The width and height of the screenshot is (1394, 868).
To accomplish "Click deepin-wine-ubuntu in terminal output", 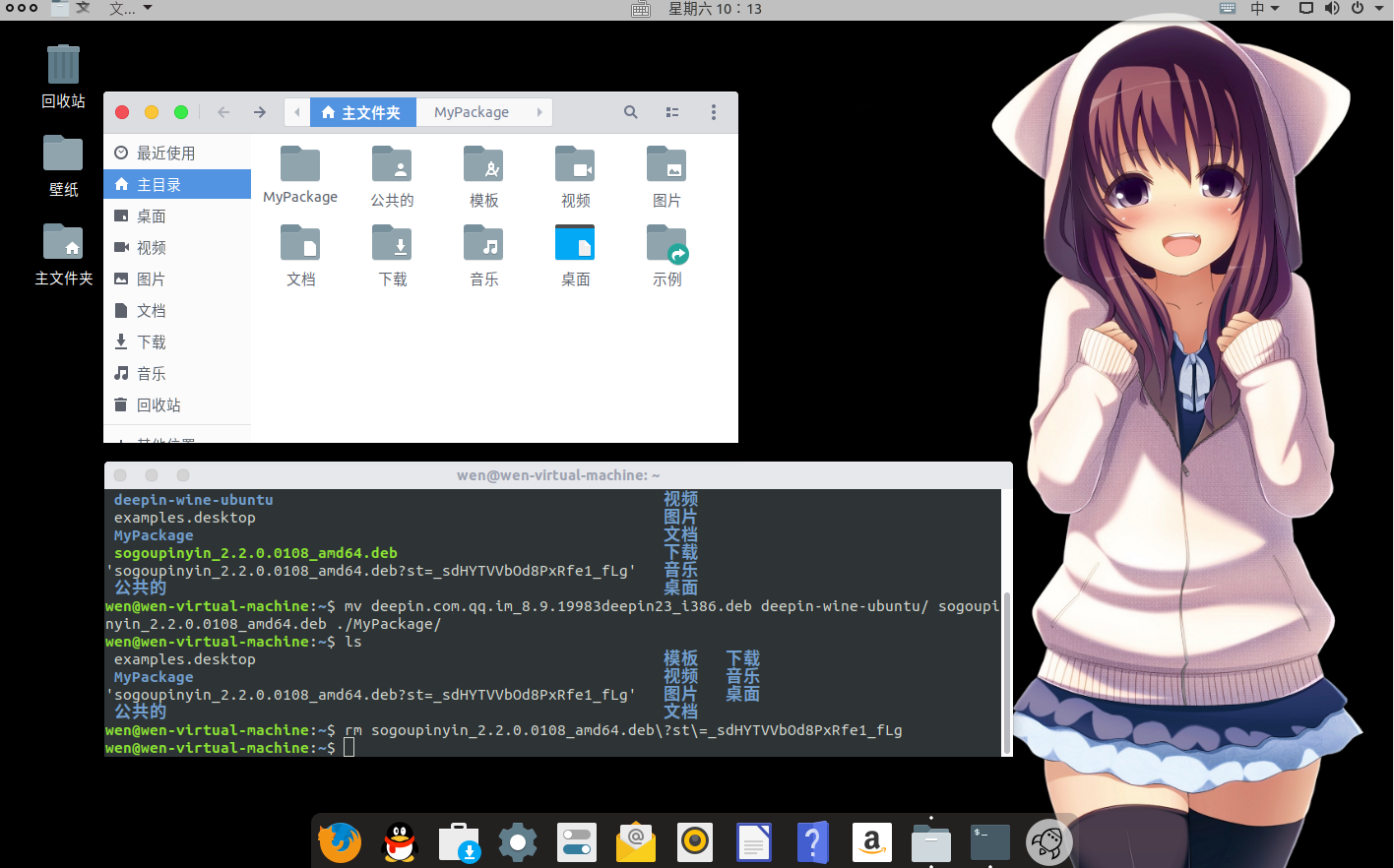I will 194,500.
